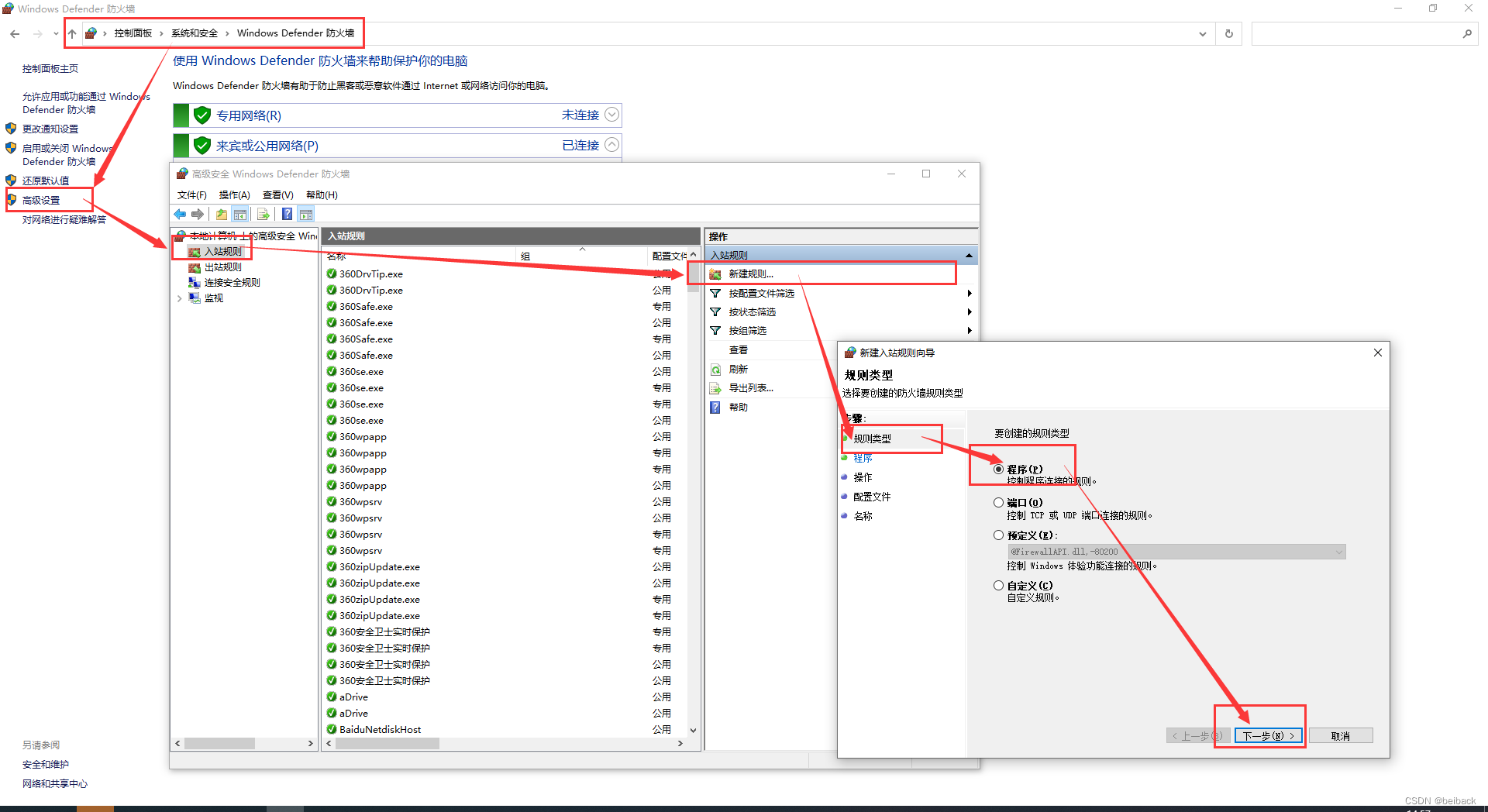Click Change notification settings (更改通知设置) link
Image resolution: width=1488 pixels, height=812 pixels.
click(50, 129)
